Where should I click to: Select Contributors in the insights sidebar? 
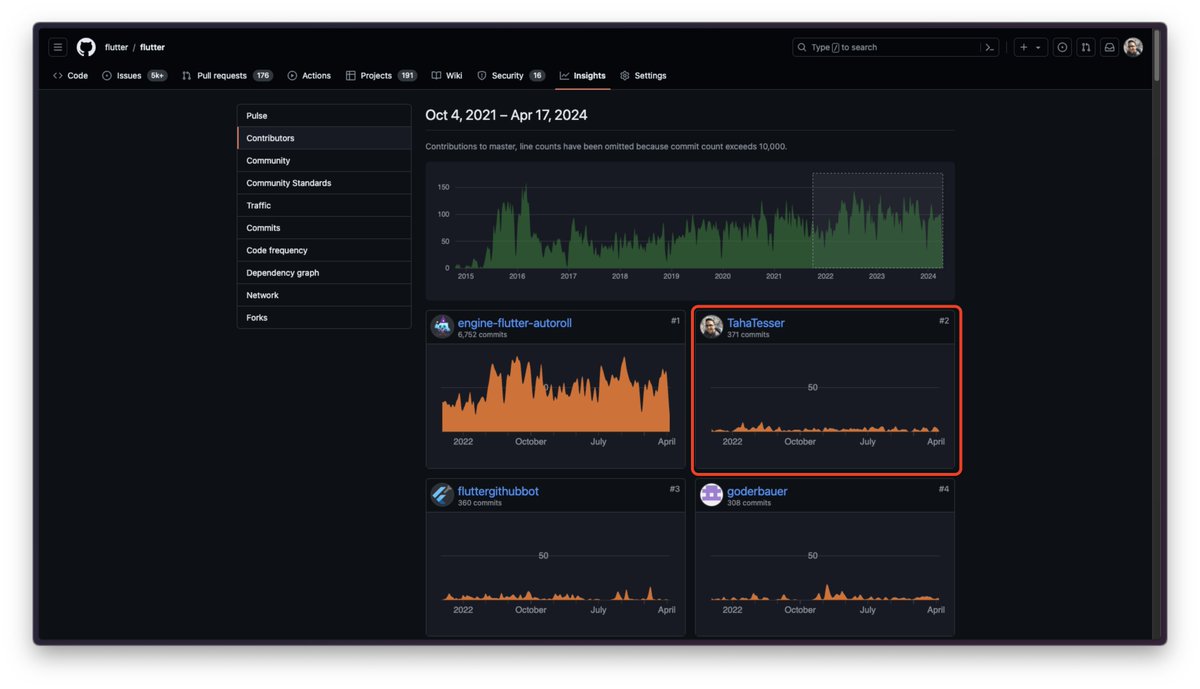324,138
